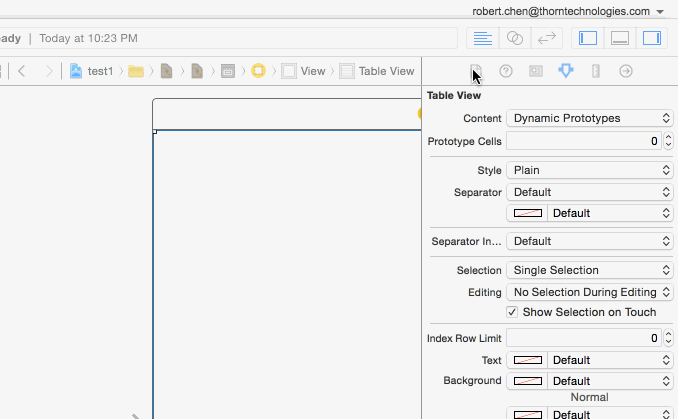Screen dimensions: 678x419
Task: Click the second storyboard file breadcrumb icon
Action: pyautogui.click(x=197, y=71)
